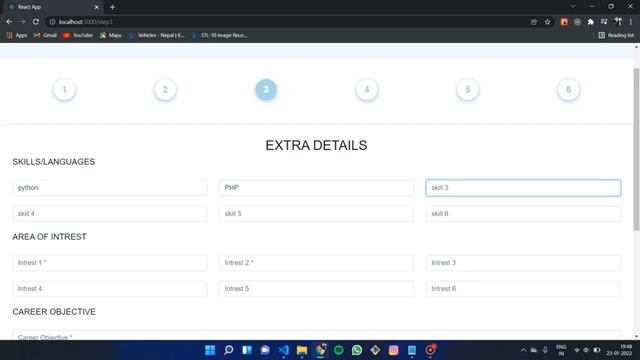This screenshot has width=640, height=360.
Task: Jump to step 6 in the stepper
Action: click(x=569, y=89)
